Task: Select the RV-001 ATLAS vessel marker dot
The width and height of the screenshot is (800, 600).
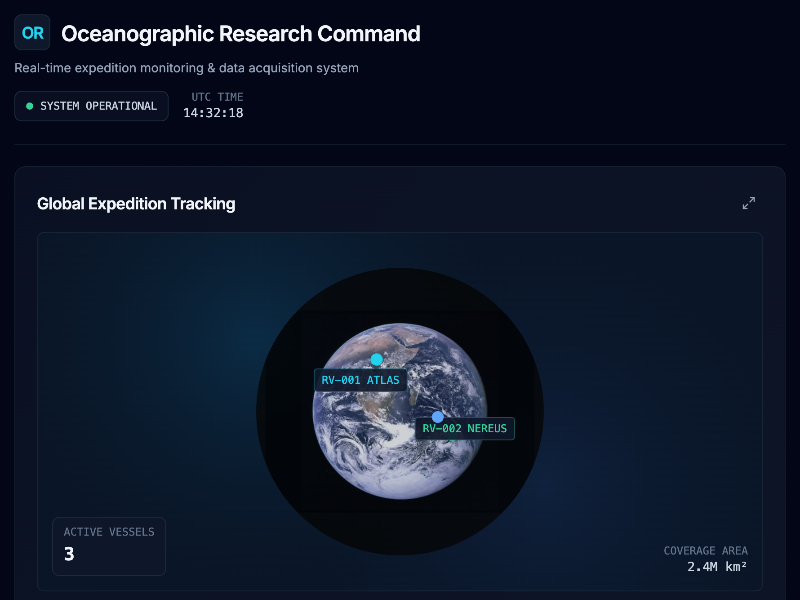Action: [x=377, y=359]
